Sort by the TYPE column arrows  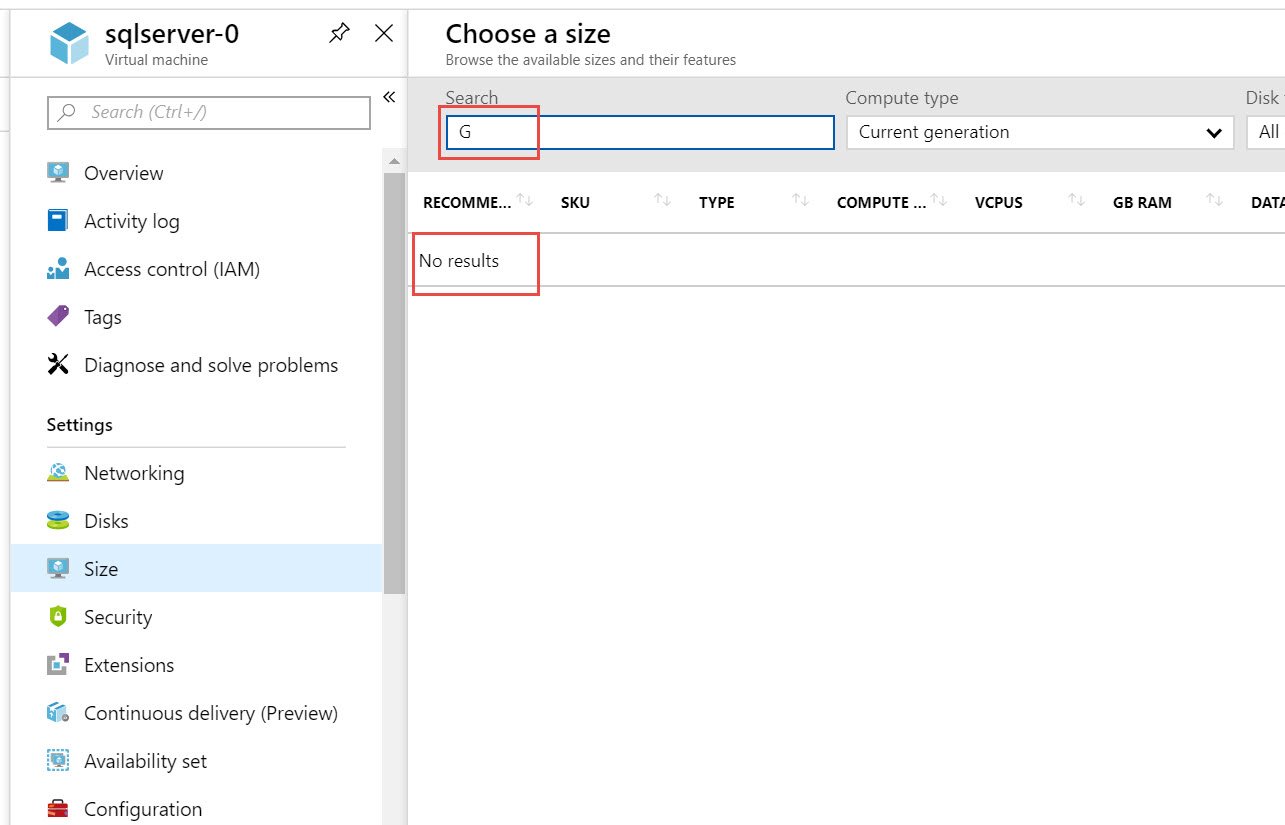pyautogui.click(x=800, y=201)
